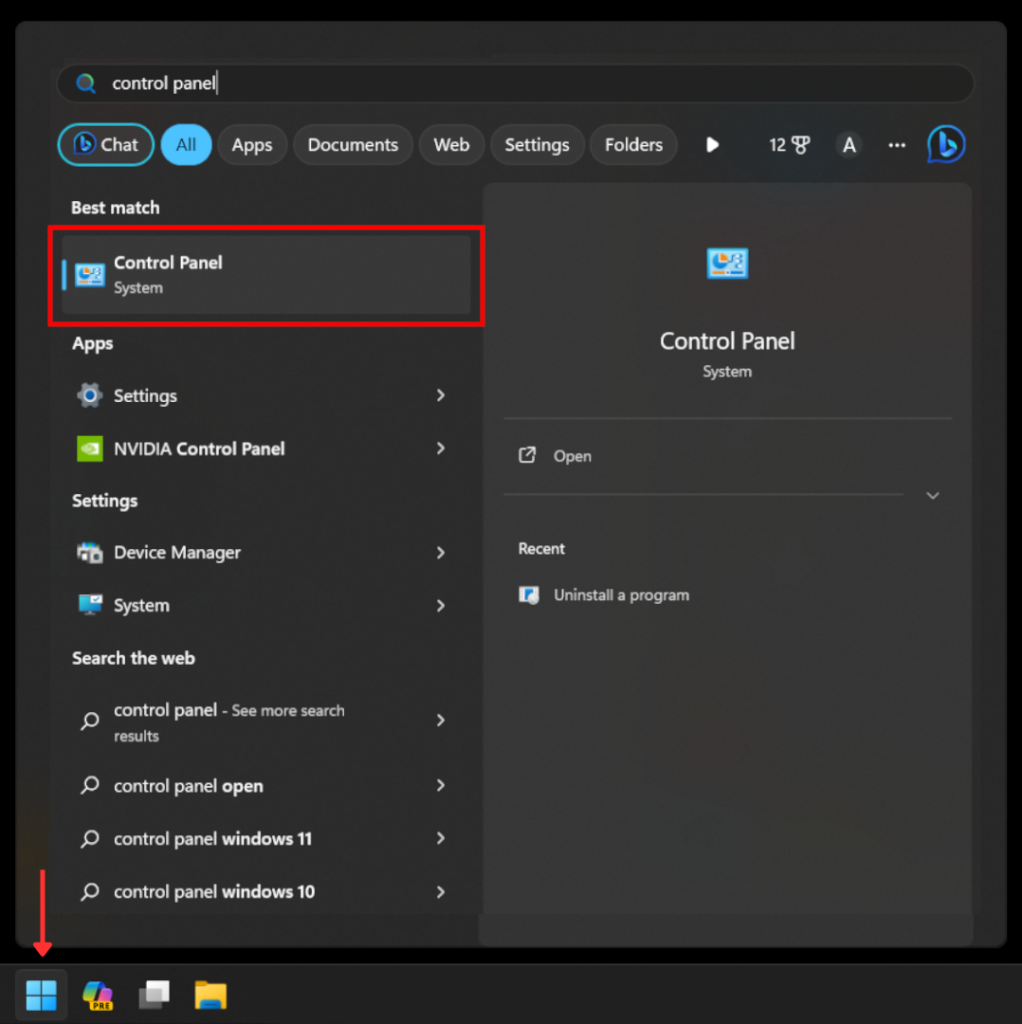Viewport: 1022px width, 1024px height.
Task: Click the search magnifier icon
Action: pos(86,83)
